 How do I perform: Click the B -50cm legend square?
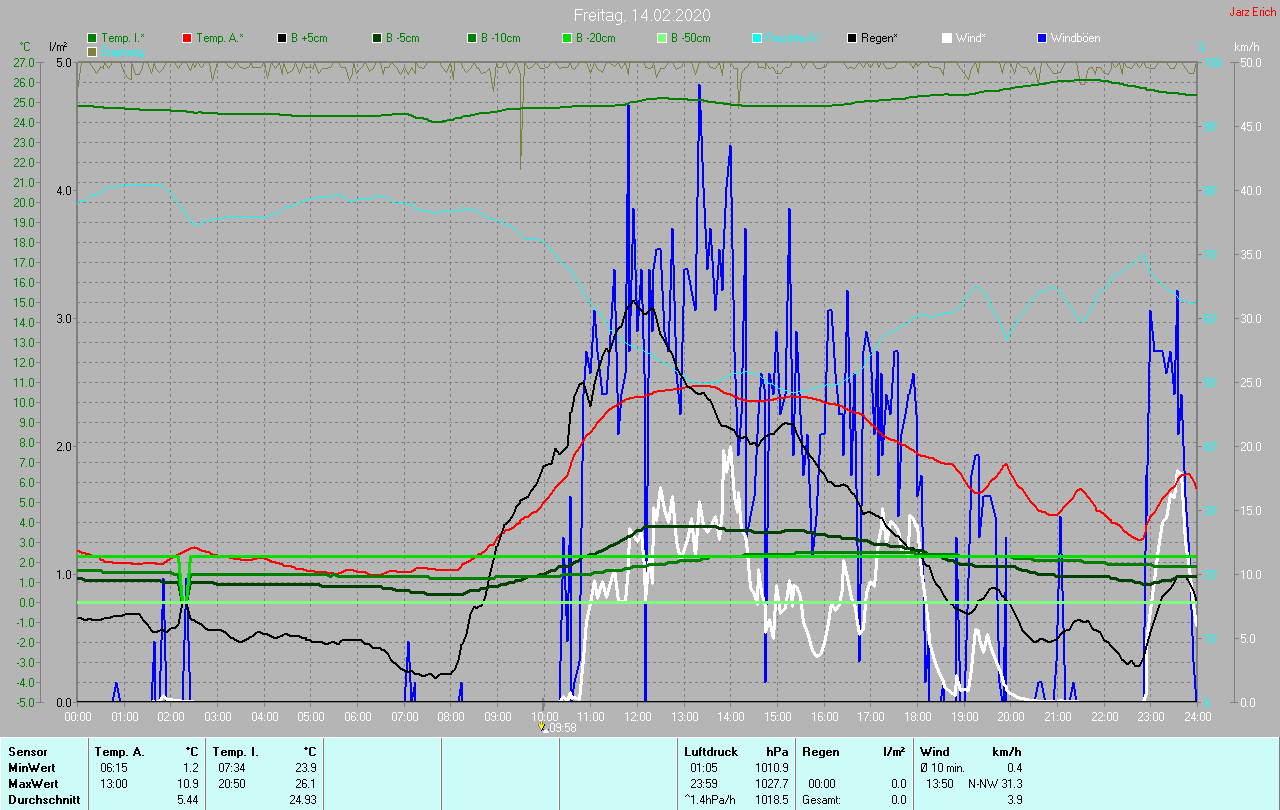click(x=662, y=38)
